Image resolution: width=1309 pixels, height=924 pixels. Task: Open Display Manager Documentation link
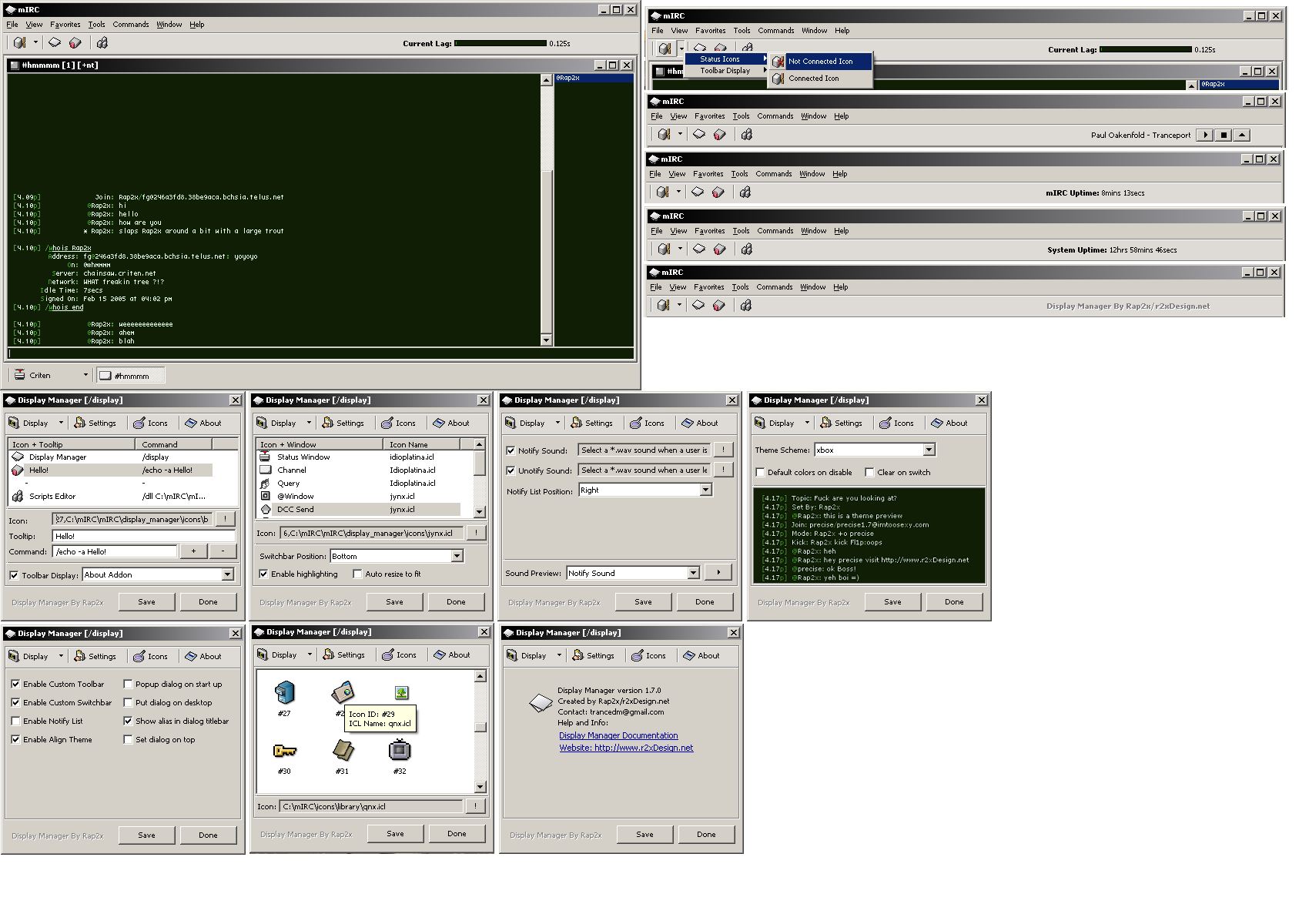point(618,736)
